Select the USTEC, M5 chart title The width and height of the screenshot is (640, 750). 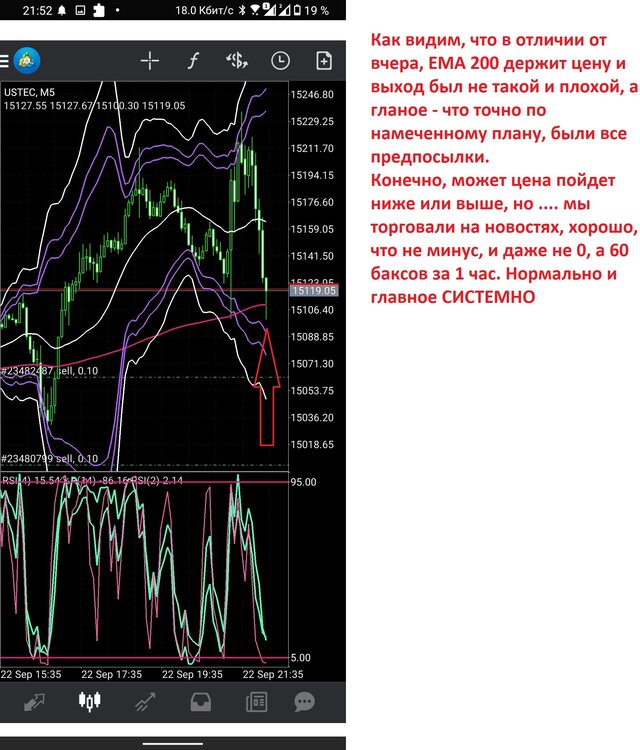[x=29, y=92]
